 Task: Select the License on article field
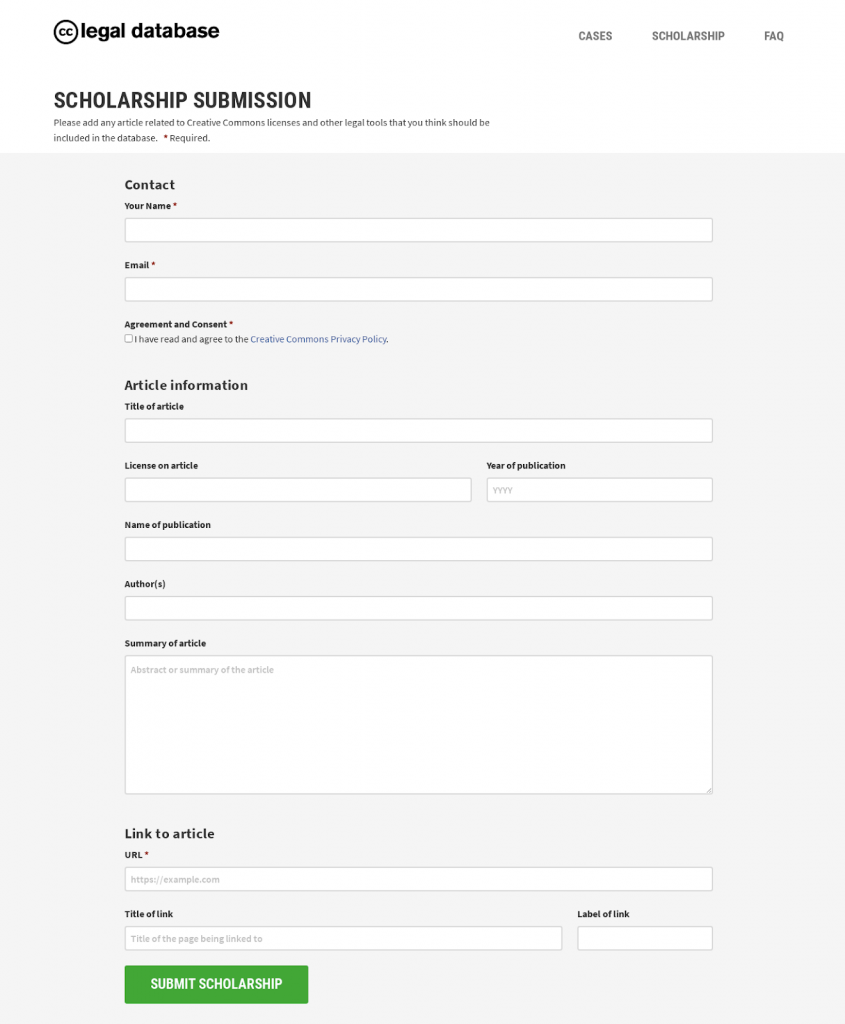297,490
